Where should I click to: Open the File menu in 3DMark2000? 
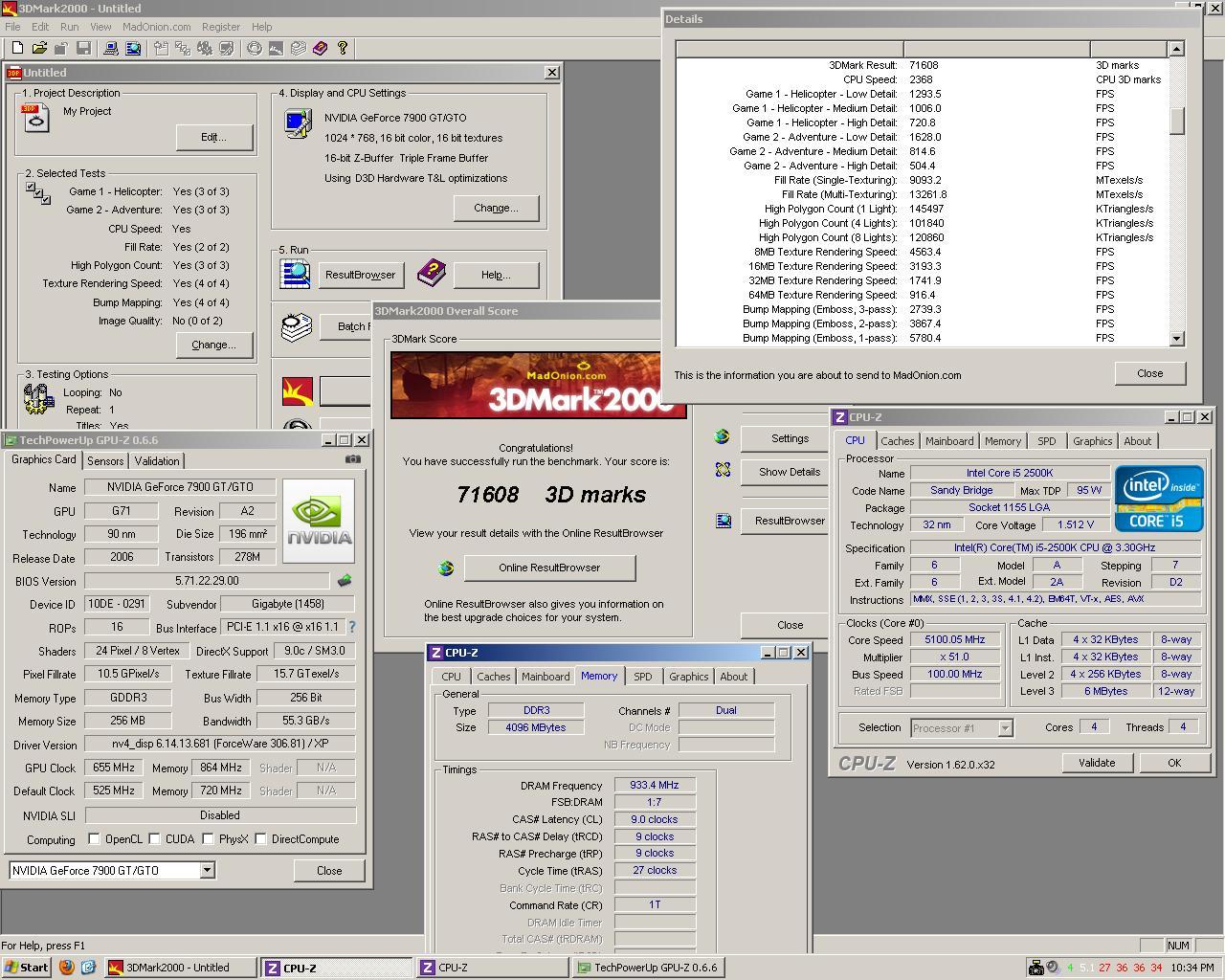[x=12, y=27]
